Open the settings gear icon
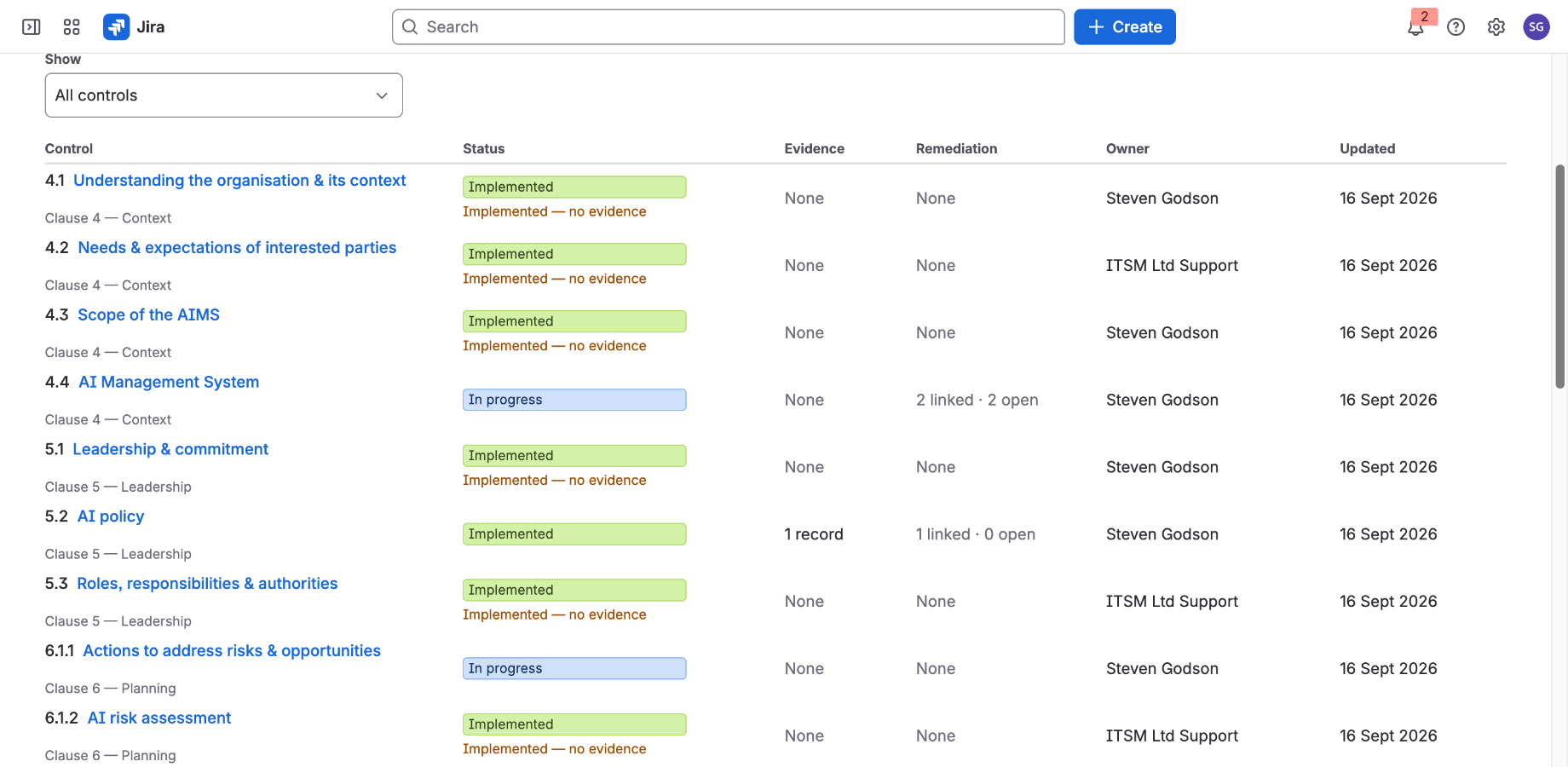The height and width of the screenshot is (767, 1568). [x=1496, y=27]
